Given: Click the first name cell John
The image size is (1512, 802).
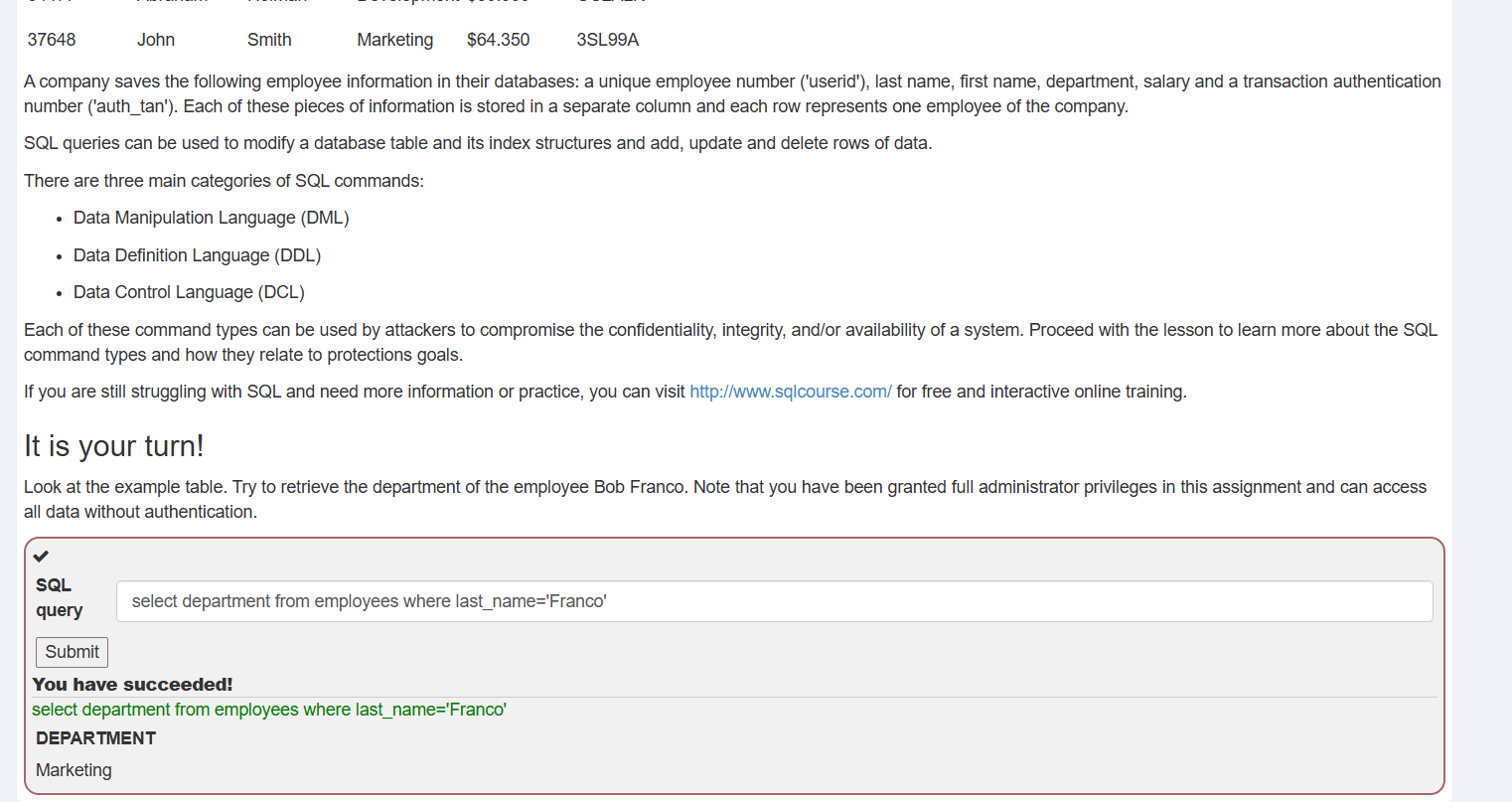Looking at the screenshot, I should (x=156, y=40).
